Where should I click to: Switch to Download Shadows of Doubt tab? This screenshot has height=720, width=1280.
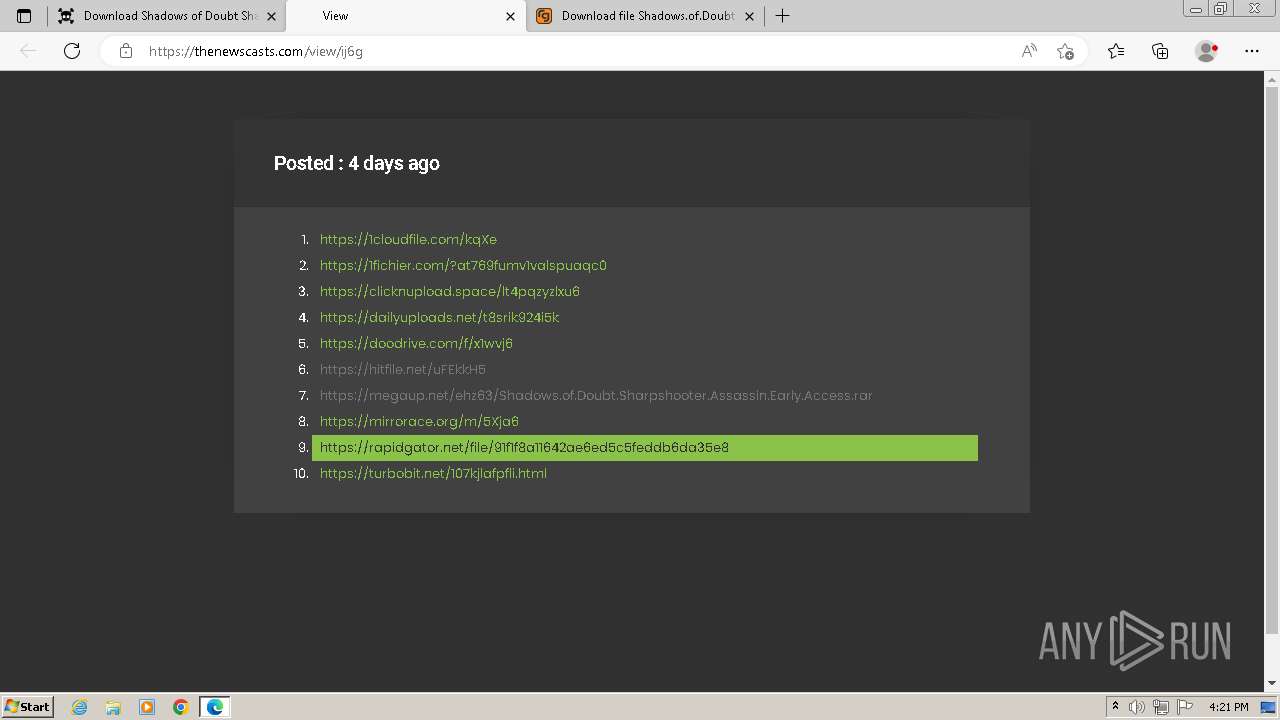tap(167, 16)
